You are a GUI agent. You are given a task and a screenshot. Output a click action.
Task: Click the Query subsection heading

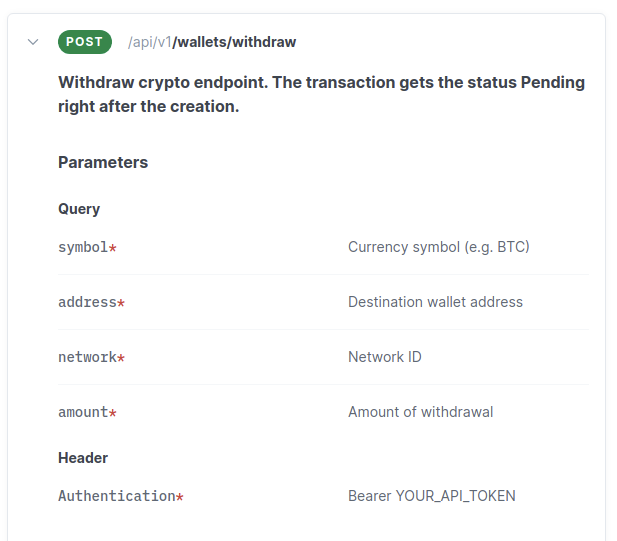tap(79, 209)
